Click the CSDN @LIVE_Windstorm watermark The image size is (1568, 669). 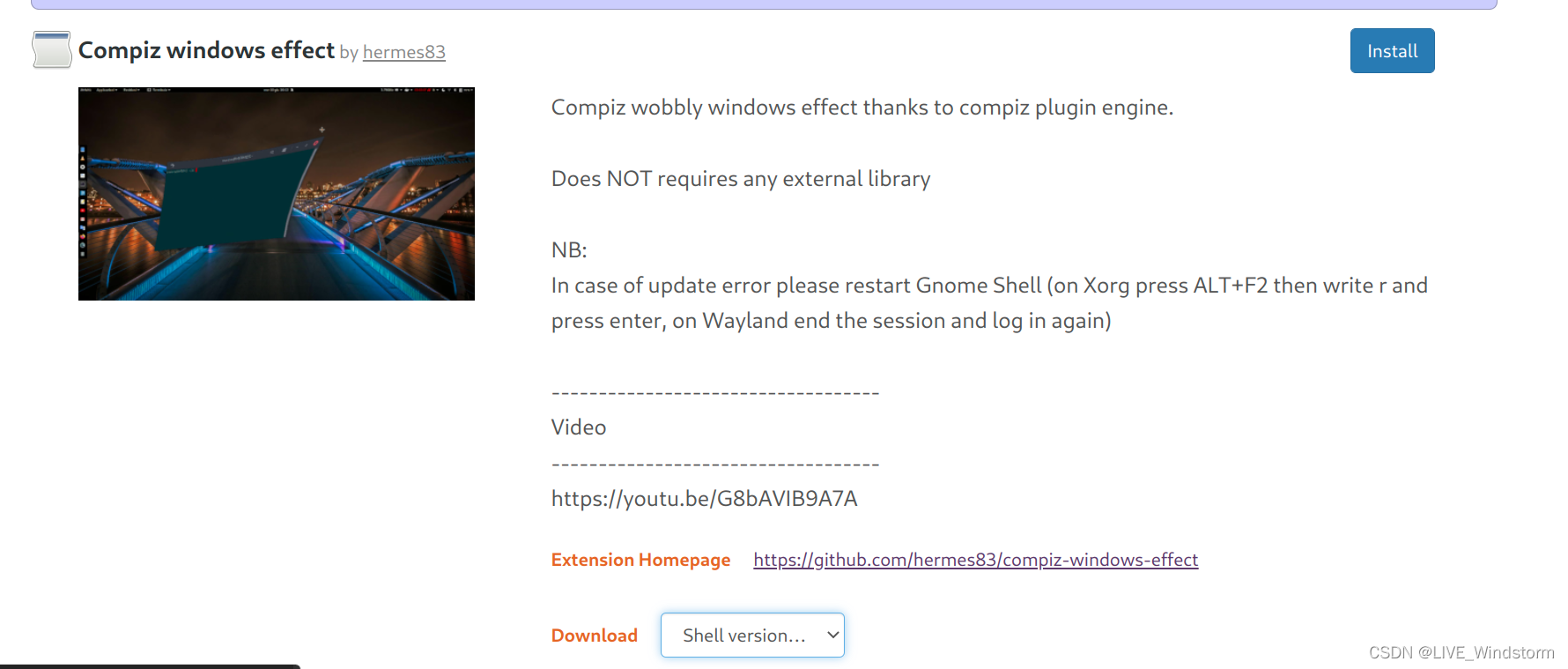(1461, 652)
